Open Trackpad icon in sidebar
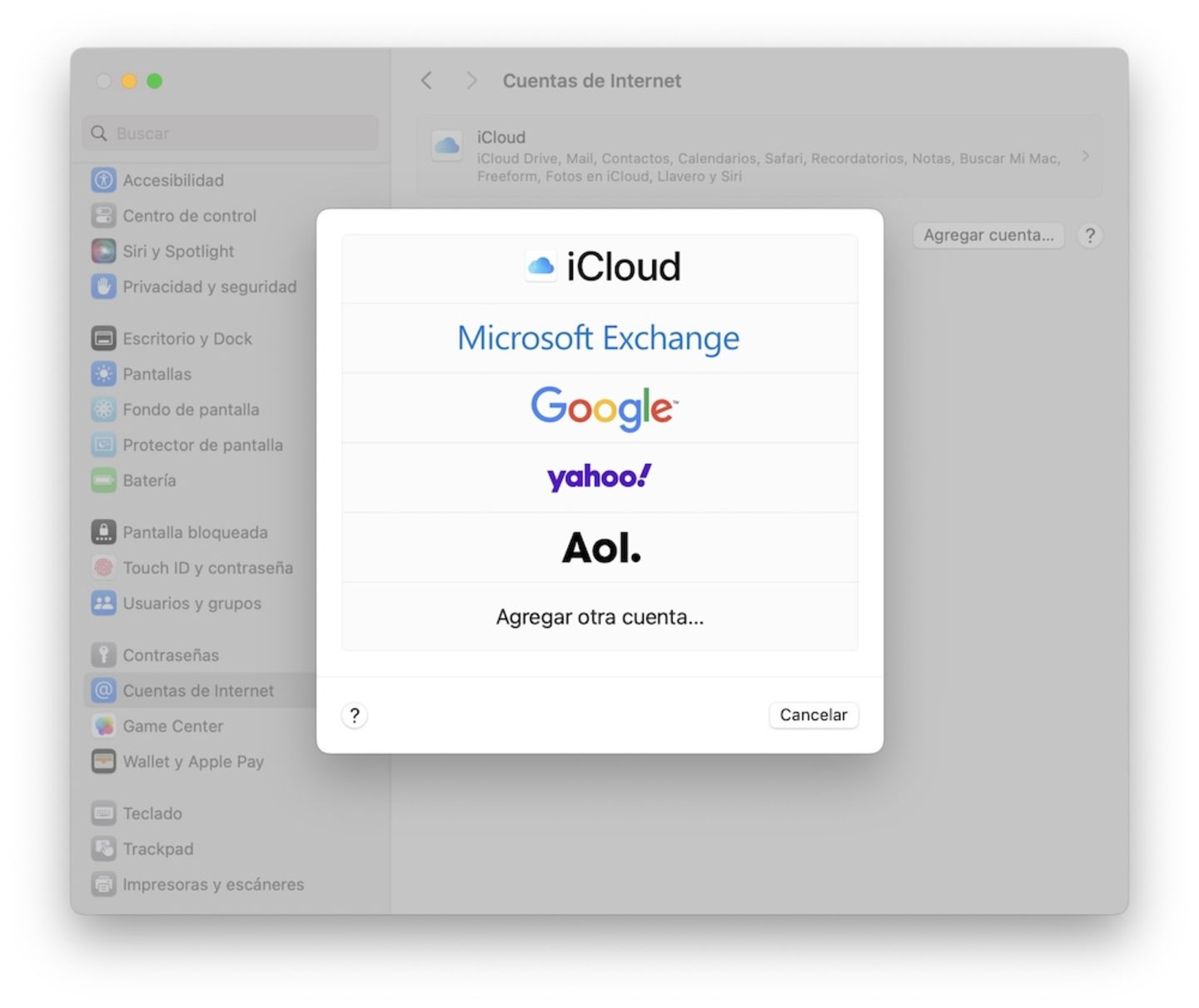The width and height of the screenshot is (1199, 1008). (x=103, y=848)
